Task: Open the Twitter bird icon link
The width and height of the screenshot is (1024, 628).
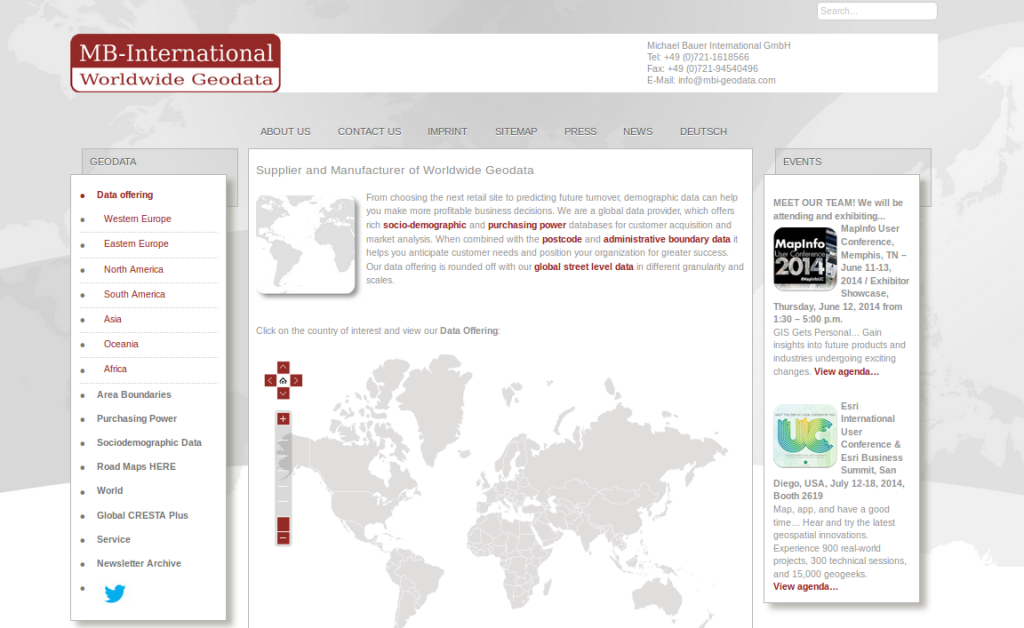Action: coord(114,593)
